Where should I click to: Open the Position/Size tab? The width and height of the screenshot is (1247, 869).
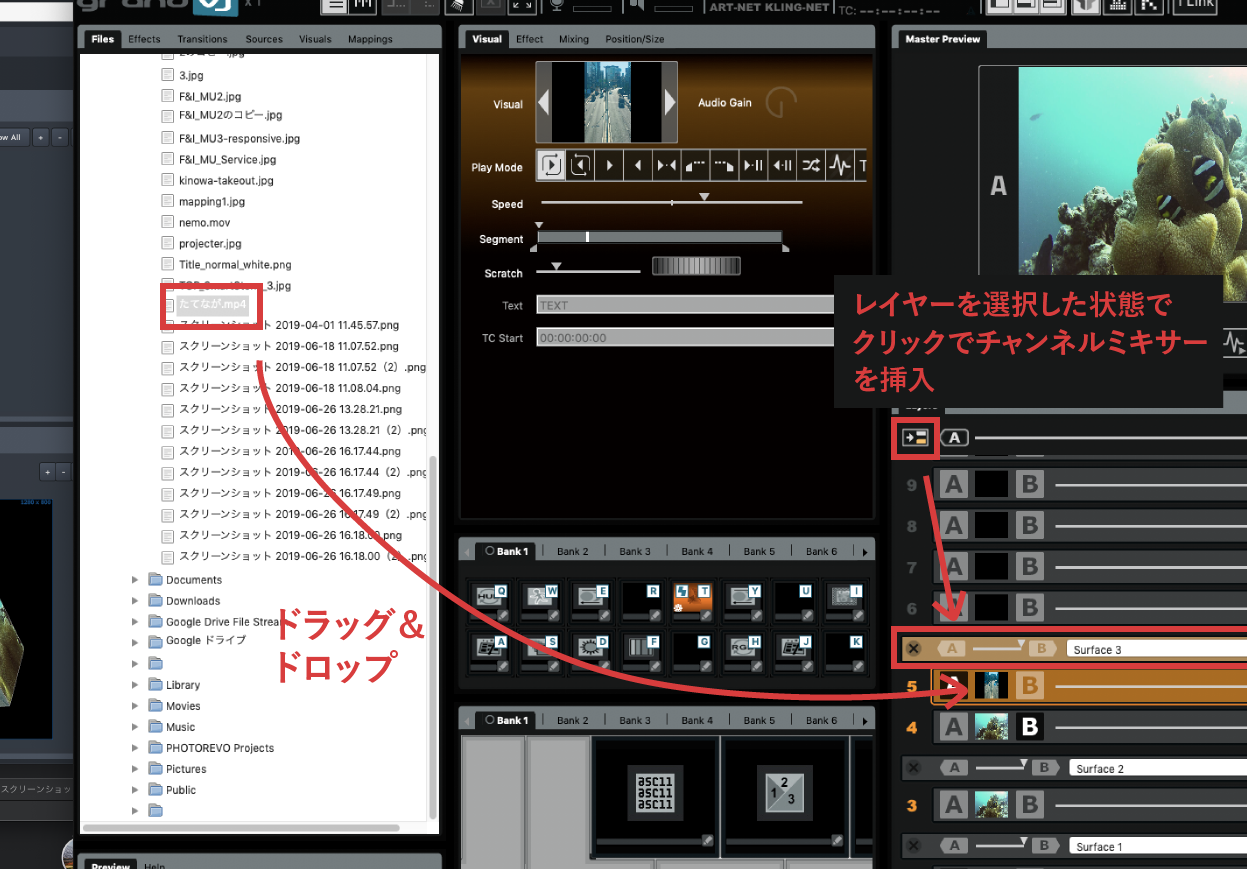coord(634,39)
